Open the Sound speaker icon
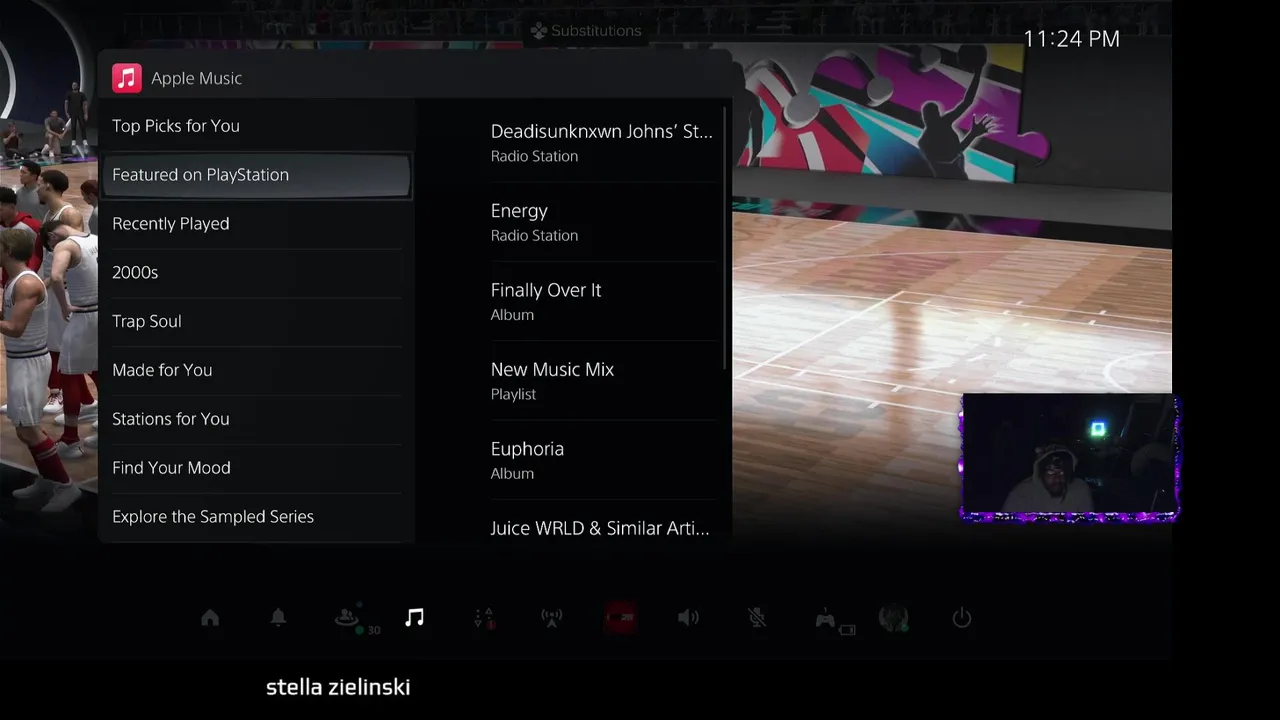This screenshot has width=1280, height=720. click(x=688, y=618)
